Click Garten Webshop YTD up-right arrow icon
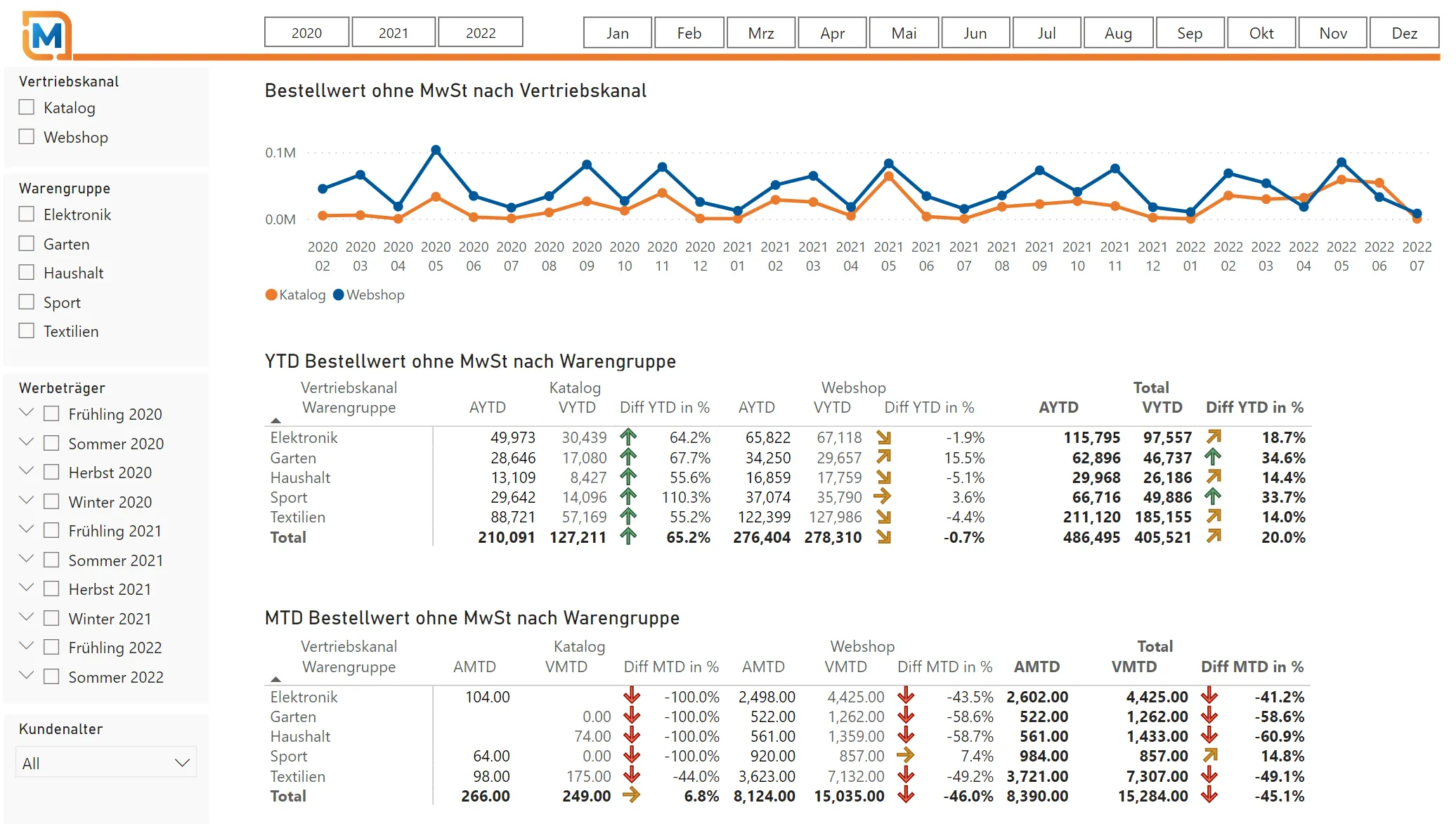Viewport: 1456px width, 836px height. pyautogui.click(x=883, y=457)
